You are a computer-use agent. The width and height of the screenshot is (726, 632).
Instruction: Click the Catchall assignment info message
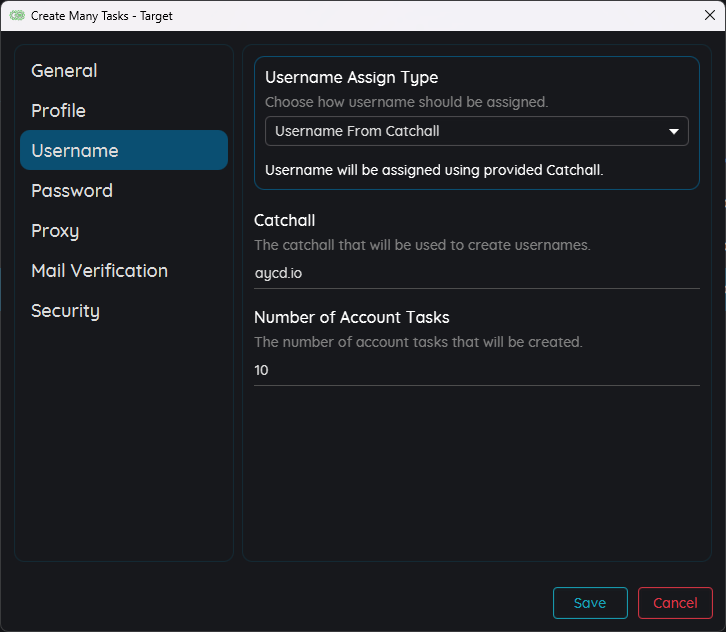[x=434, y=170]
